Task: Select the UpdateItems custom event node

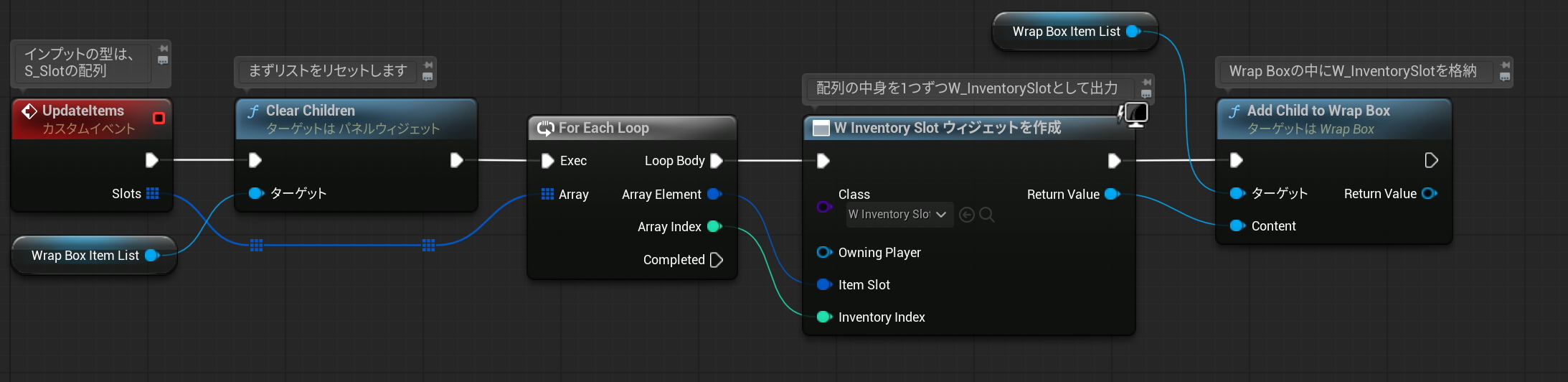Action: tap(83, 111)
